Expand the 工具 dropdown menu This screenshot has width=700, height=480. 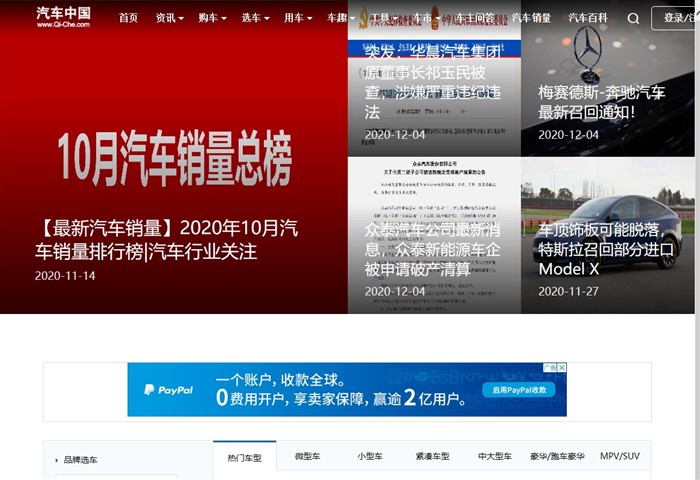click(x=384, y=18)
